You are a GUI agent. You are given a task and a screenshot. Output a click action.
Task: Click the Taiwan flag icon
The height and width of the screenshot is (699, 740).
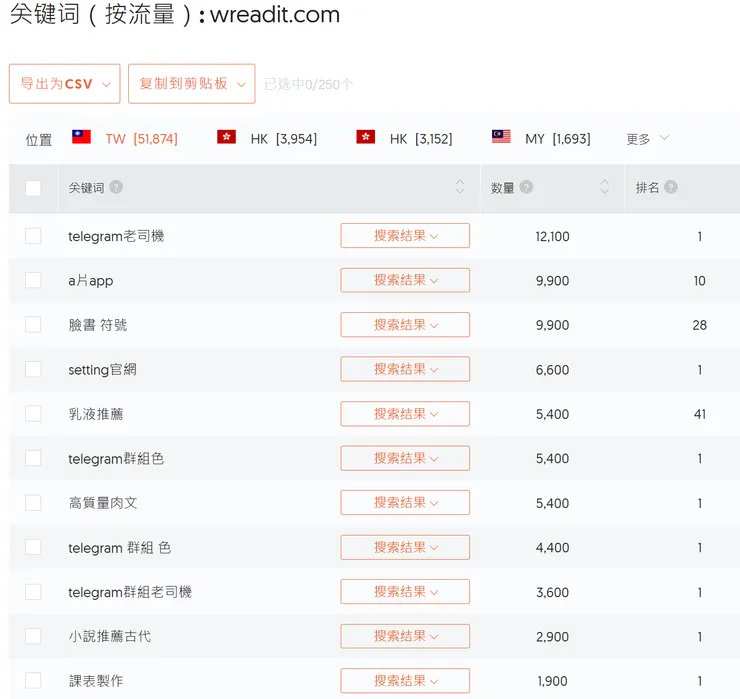point(81,137)
